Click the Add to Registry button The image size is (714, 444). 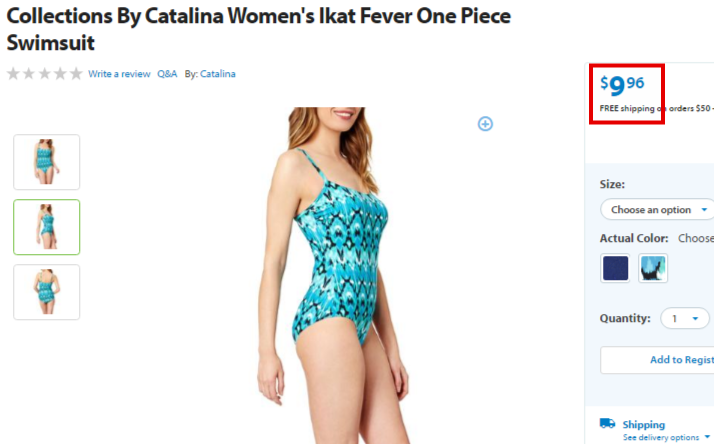657,360
